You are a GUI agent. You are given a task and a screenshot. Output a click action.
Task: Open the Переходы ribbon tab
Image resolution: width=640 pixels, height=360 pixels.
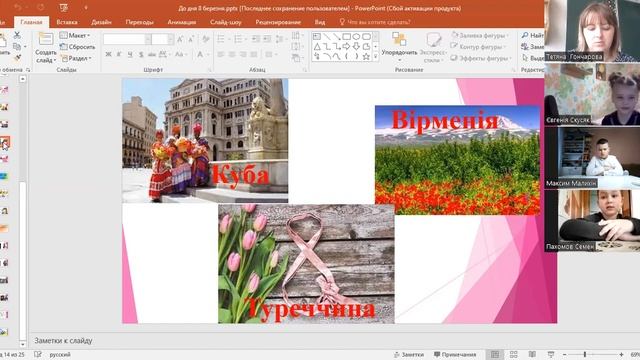[x=140, y=22]
